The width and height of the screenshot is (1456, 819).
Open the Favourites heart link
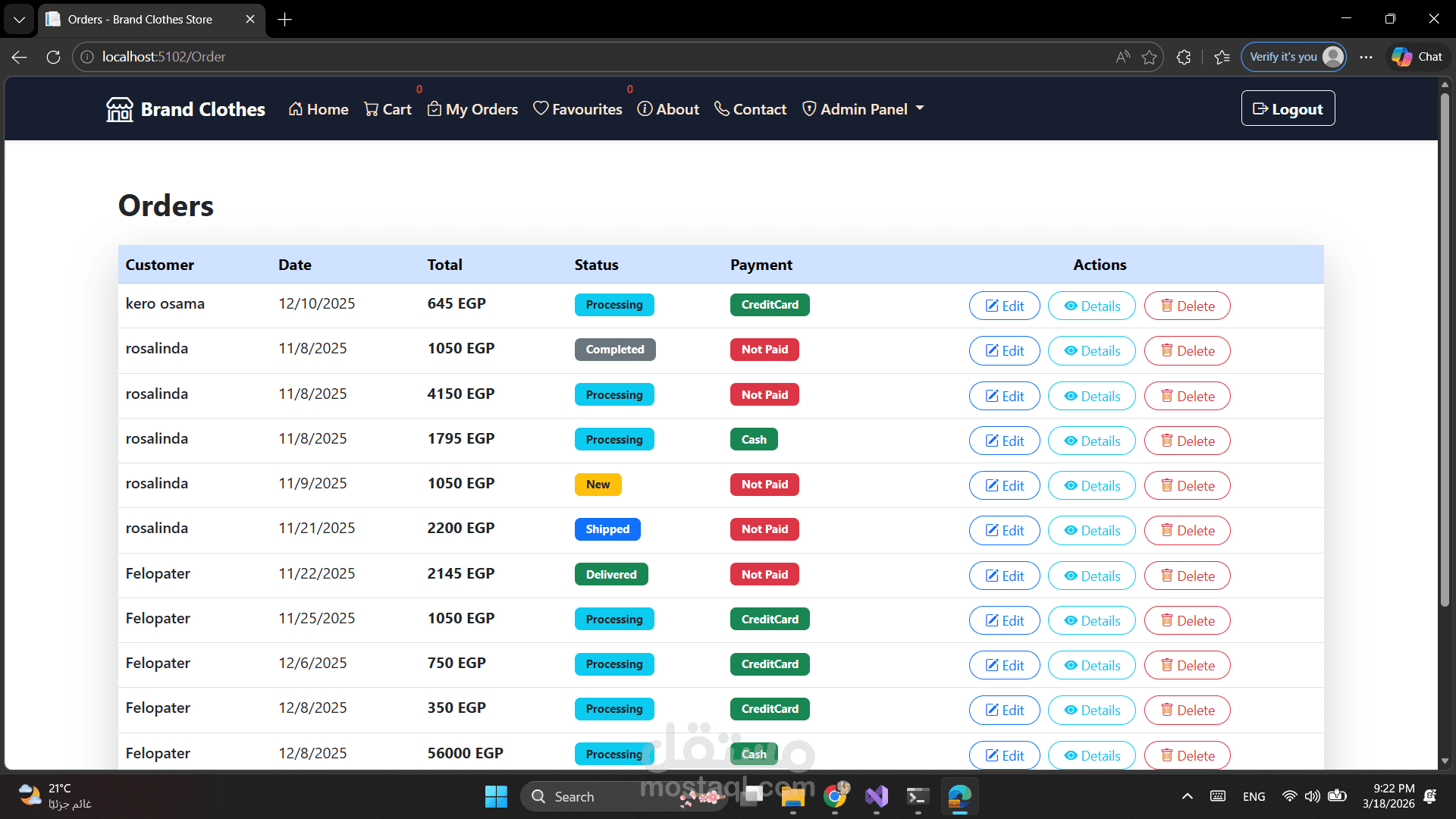[x=577, y=109]
